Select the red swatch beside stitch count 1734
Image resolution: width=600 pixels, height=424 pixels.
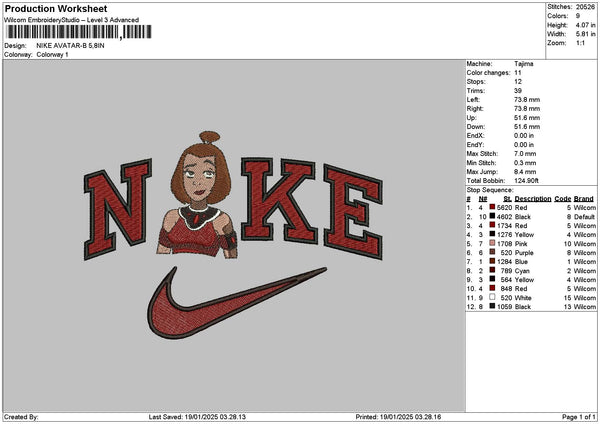492,225
